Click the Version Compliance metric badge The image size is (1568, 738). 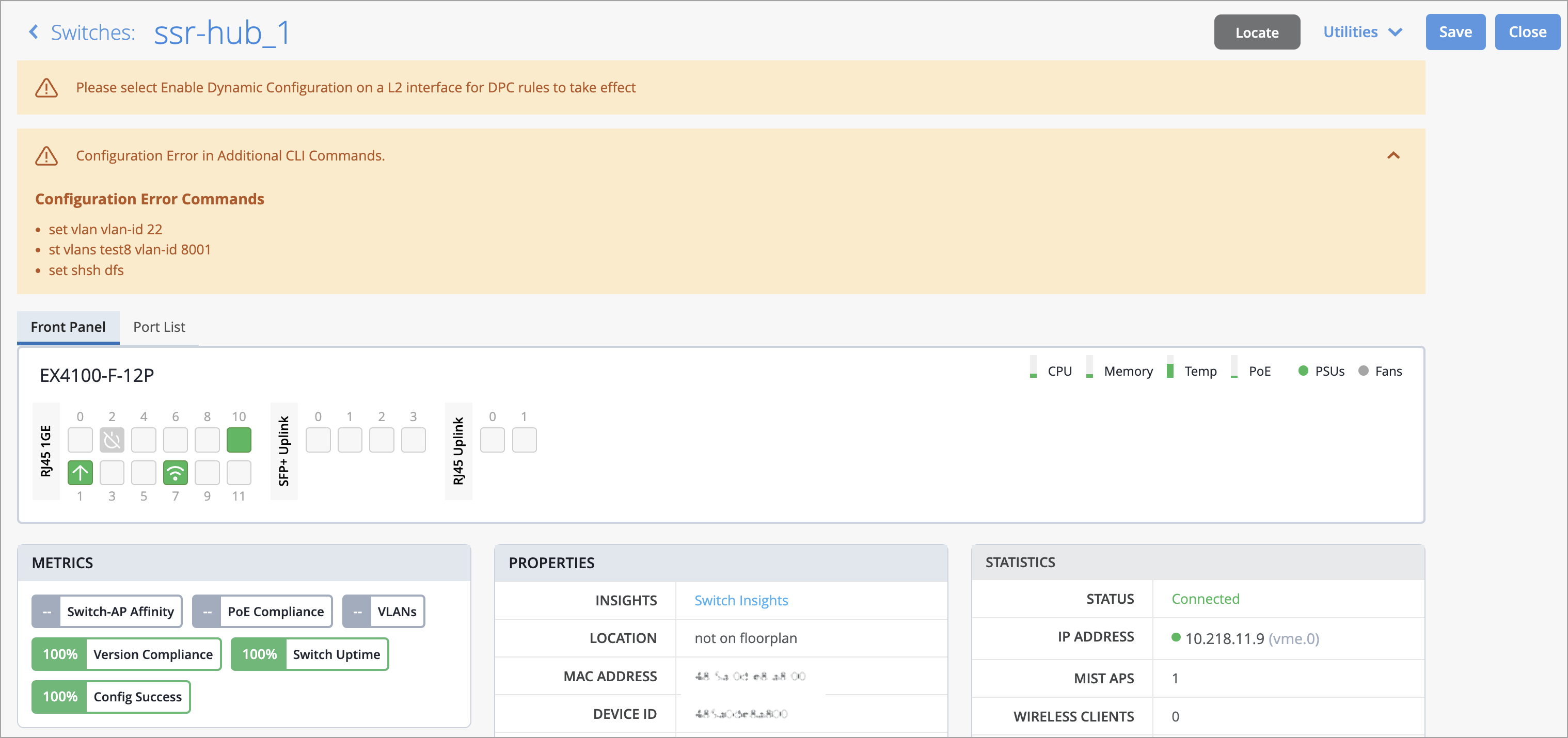(126, 654)
